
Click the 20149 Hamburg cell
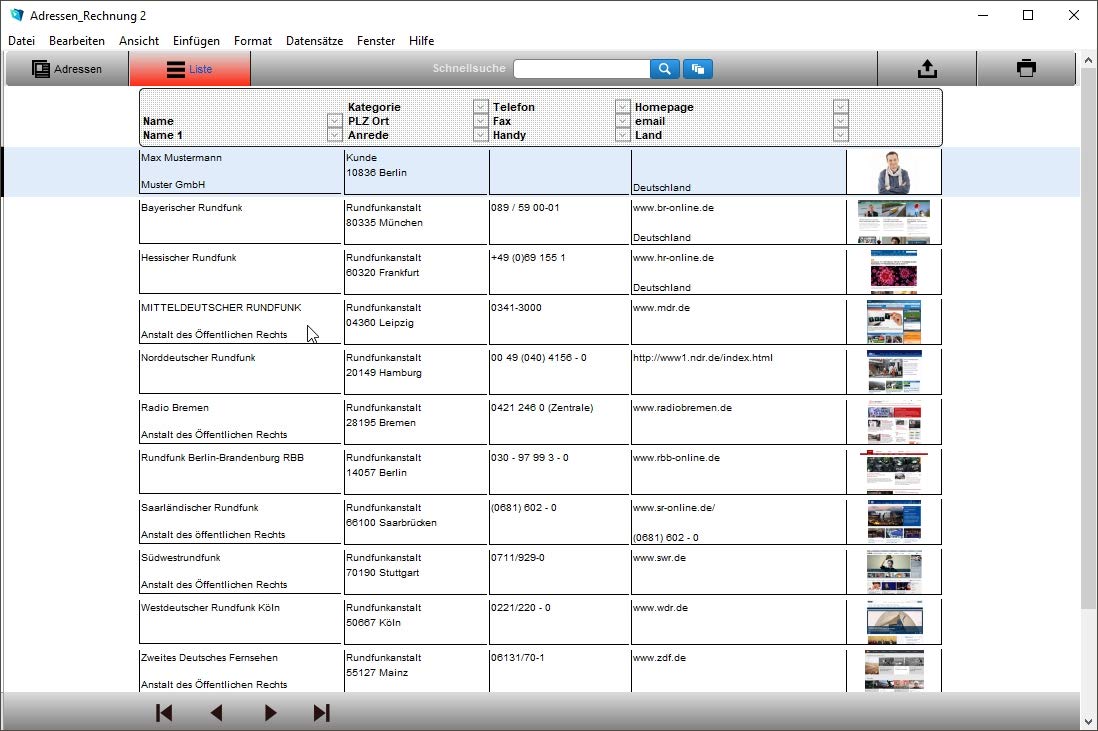click(x=384, y=373)
